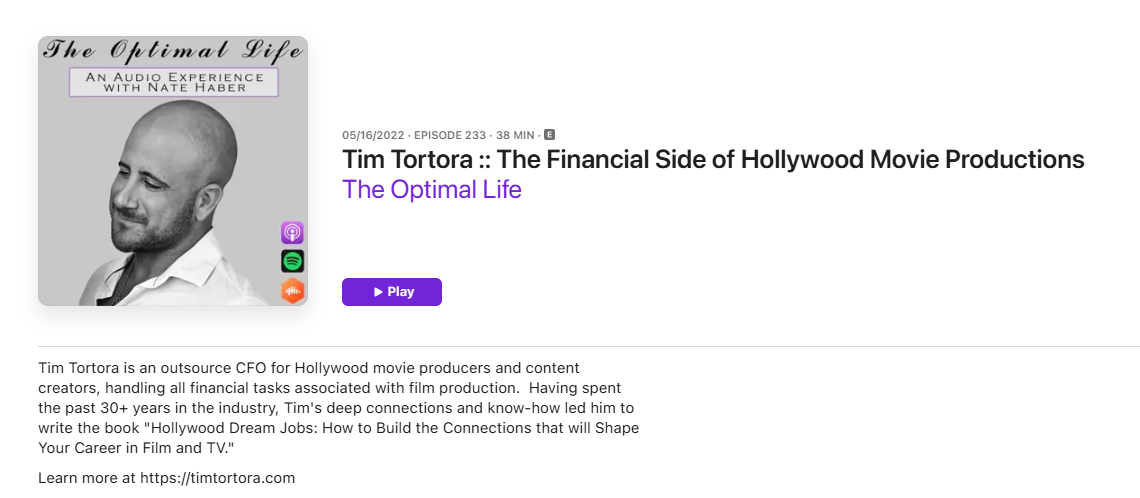Click the 38 MIN duration text
Screen dimensions: 1140x498
tap(517, 134)
